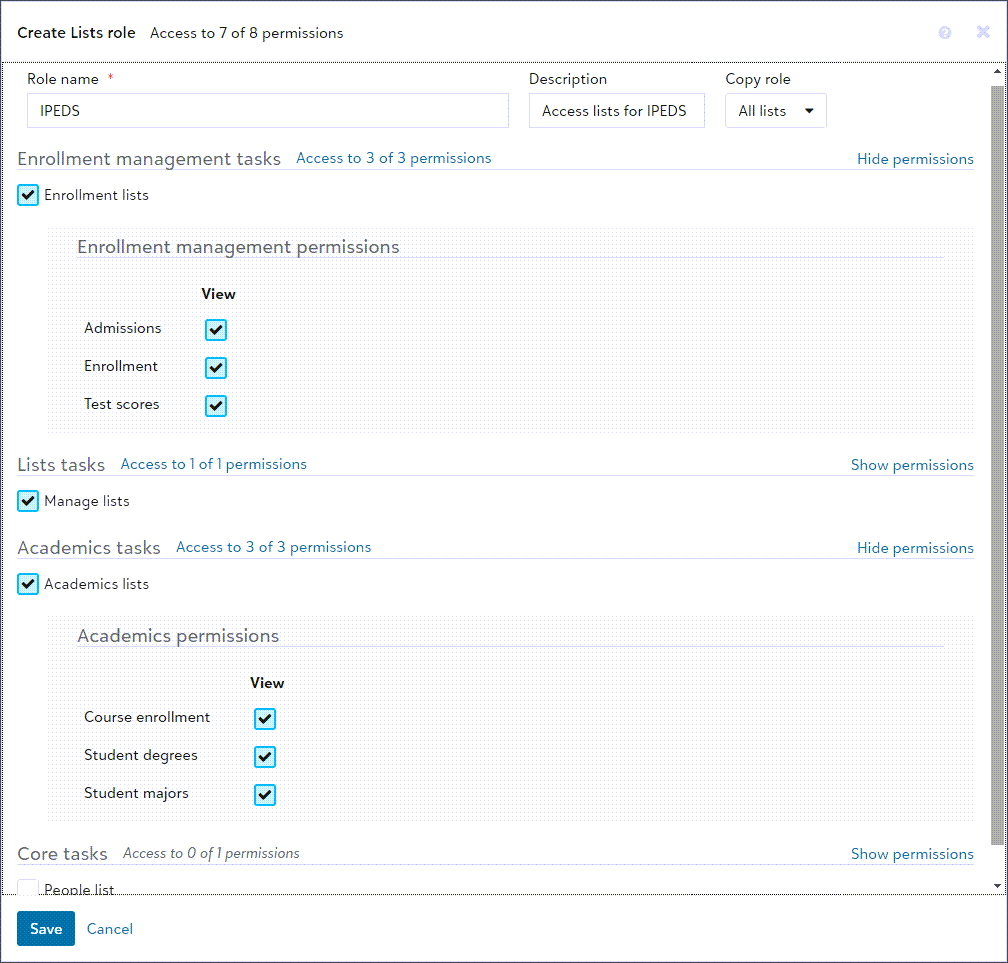
Task: Toggle the Enrollment View checkbox
Action: pos(216,368)
